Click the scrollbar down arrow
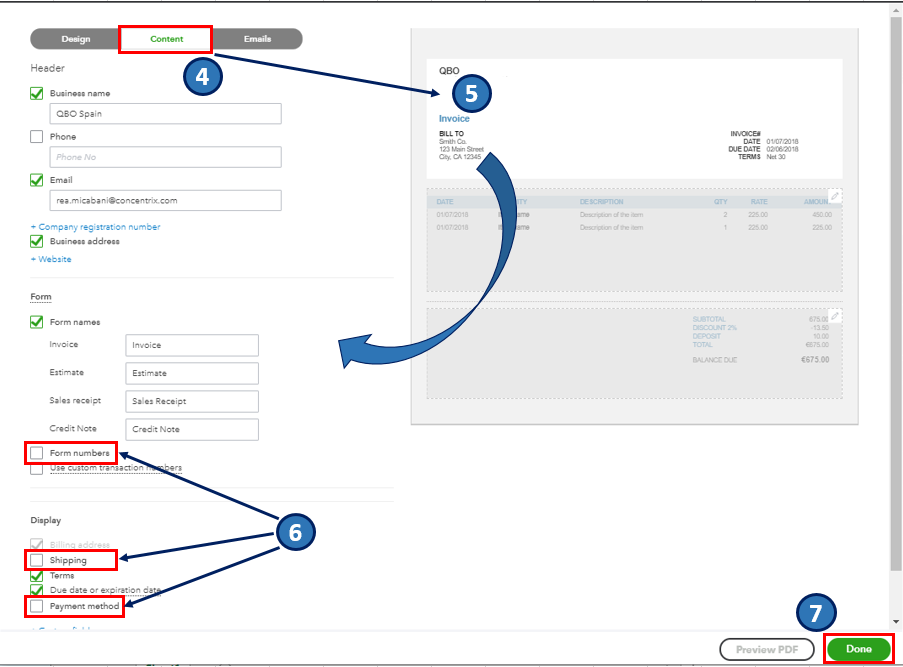The image size is (903, 667). [x=896, y=622]
